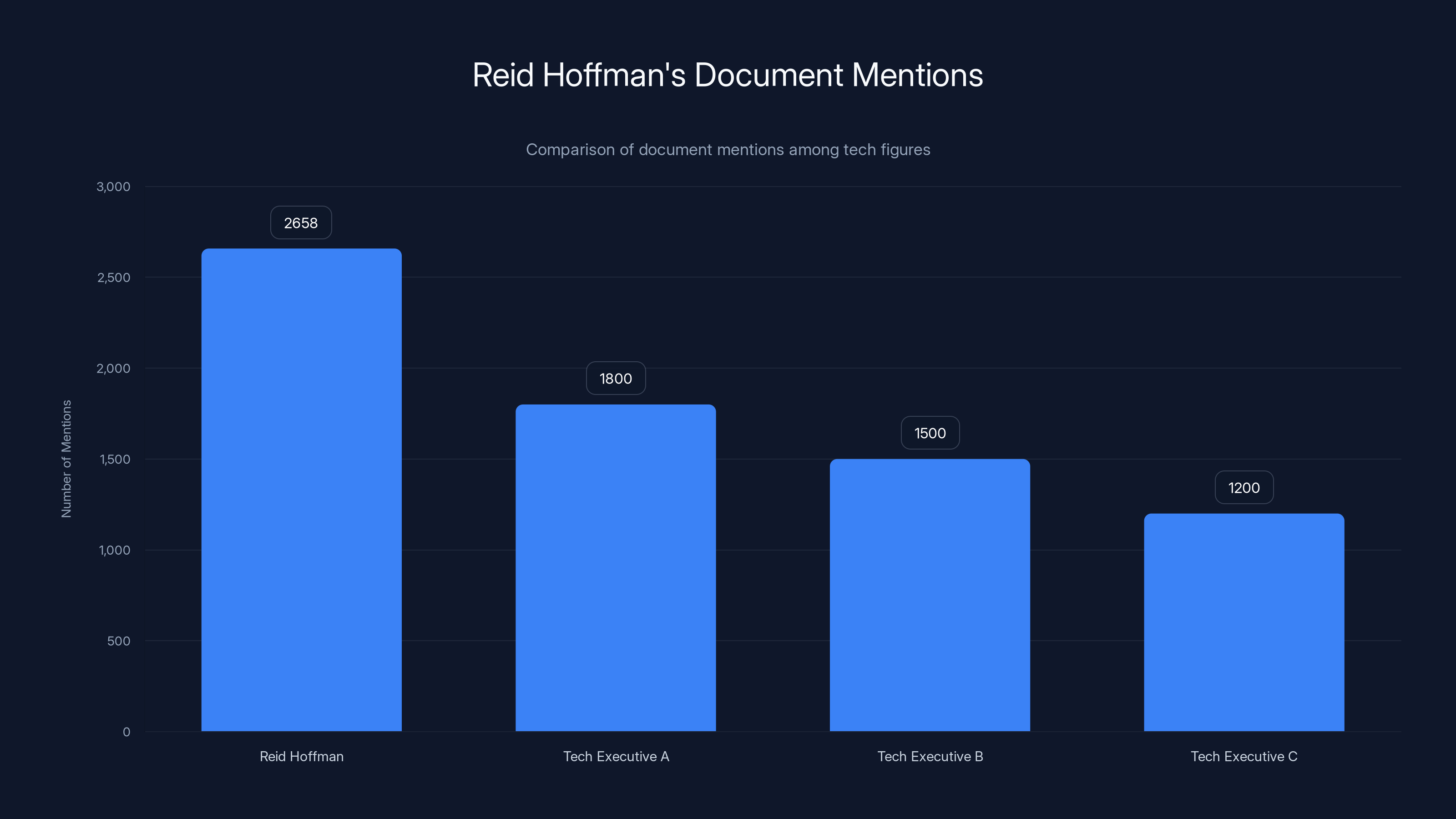Click the Tech Executive C axis label
This screenshot has width=1456, height=819.
coord(1244,756)
